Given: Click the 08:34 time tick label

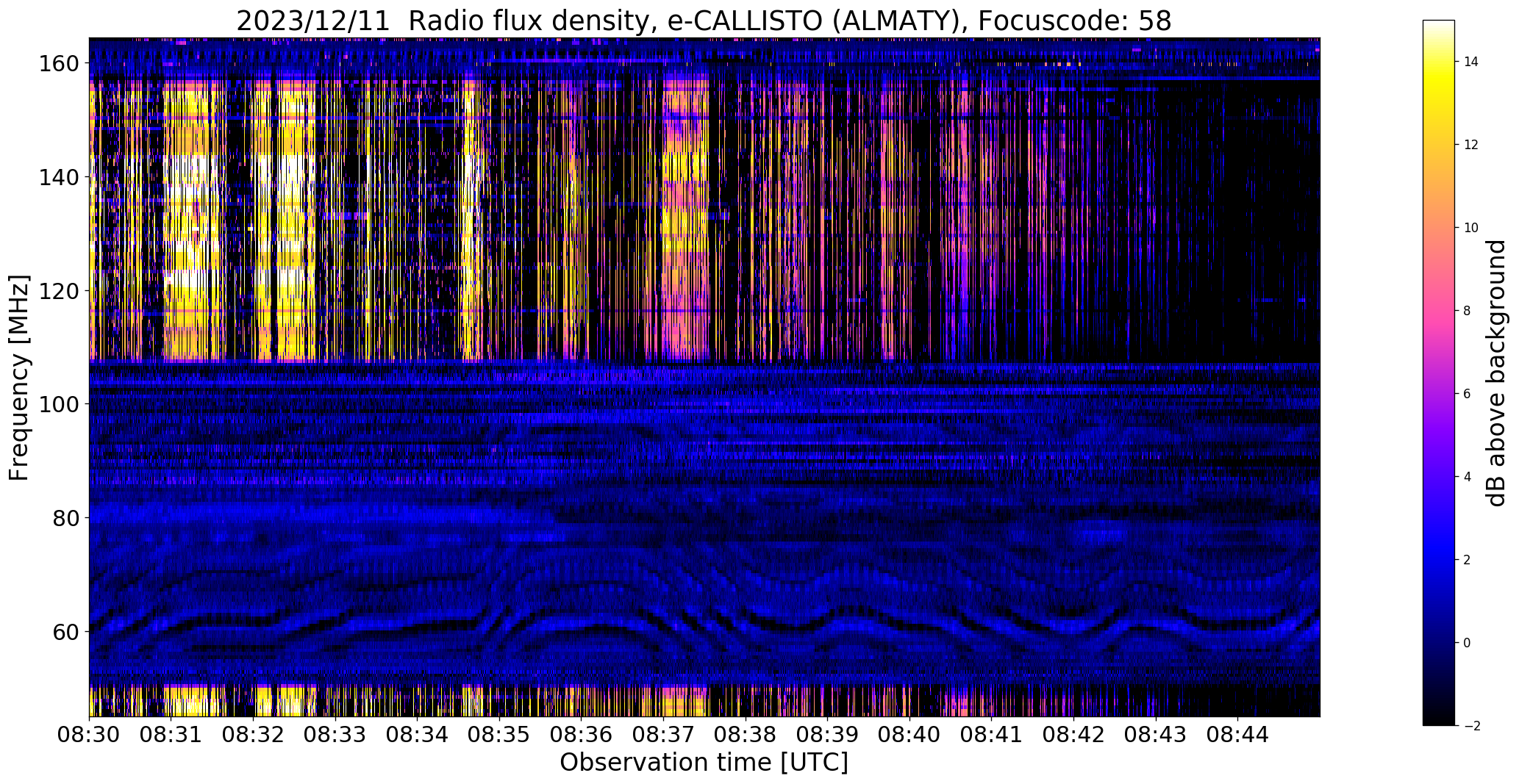Looking at the screenshot, I should coord(418,735).
